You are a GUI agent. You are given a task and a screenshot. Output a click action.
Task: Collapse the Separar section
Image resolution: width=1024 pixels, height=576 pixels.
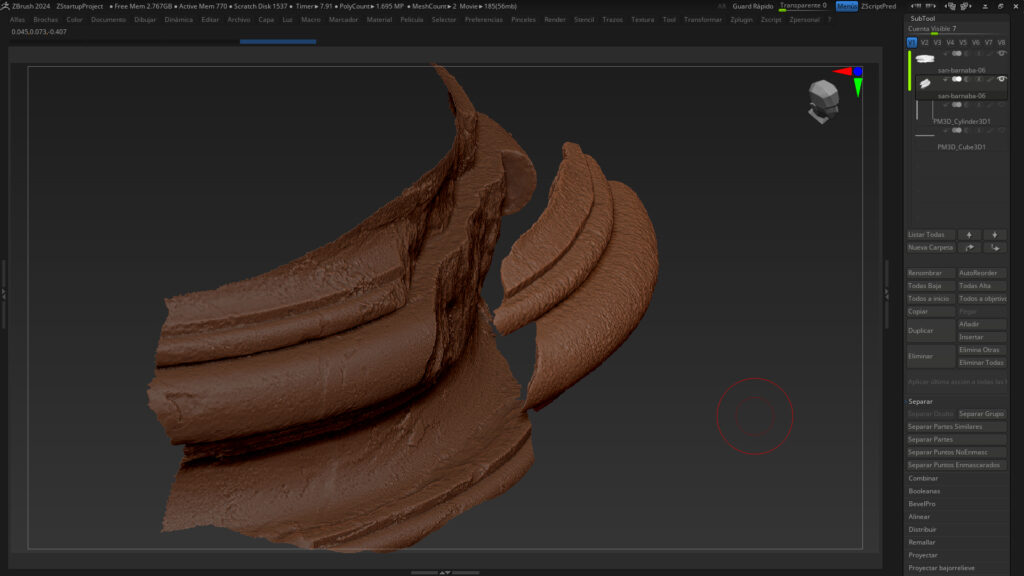click(920, 401)
